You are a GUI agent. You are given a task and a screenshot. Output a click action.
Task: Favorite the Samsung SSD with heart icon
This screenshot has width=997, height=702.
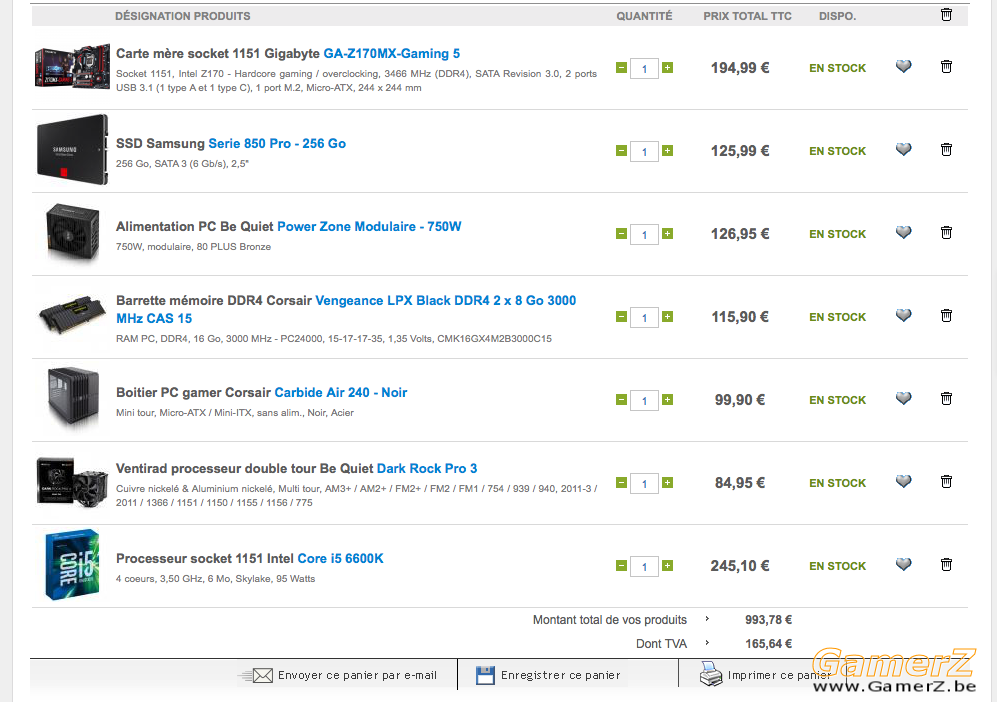tap(904, 149)
